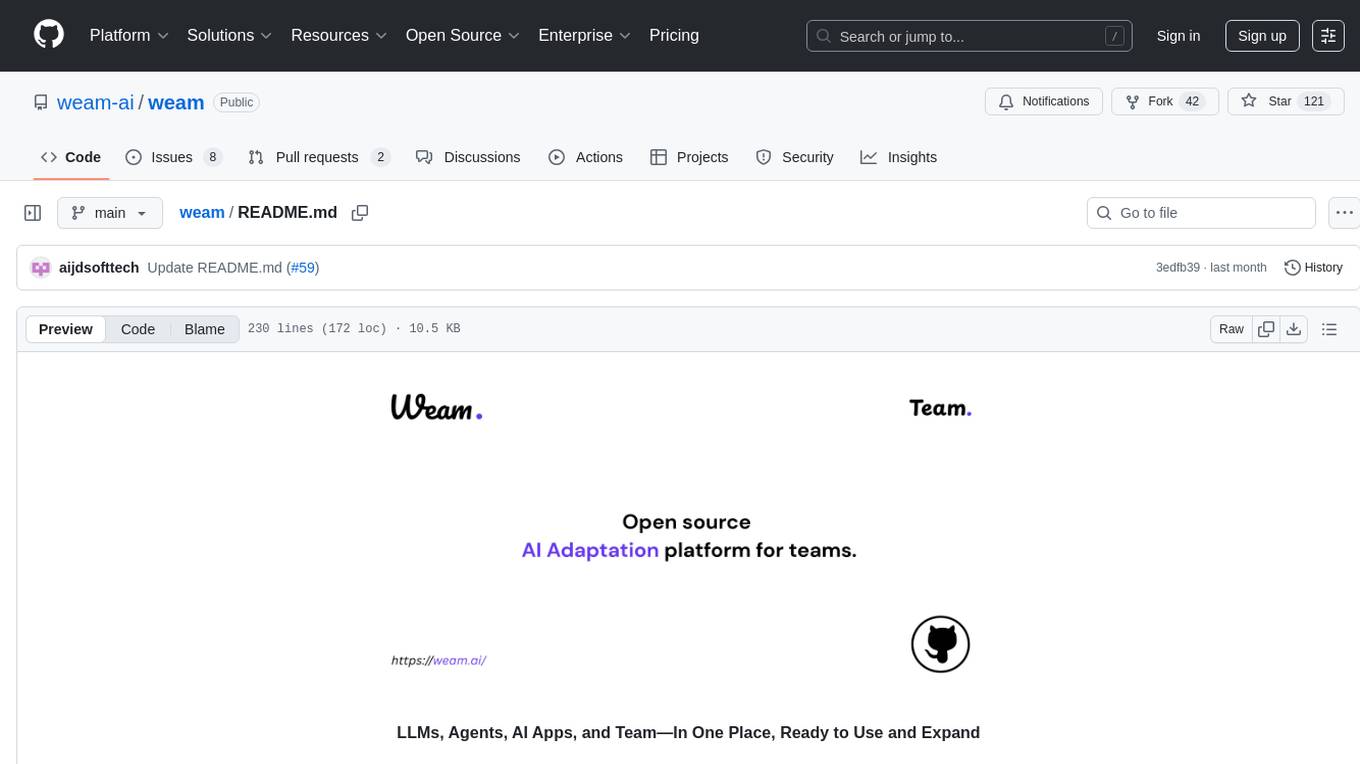Download the raw file
This screenshot has width=1360, height=764.
1293,329
